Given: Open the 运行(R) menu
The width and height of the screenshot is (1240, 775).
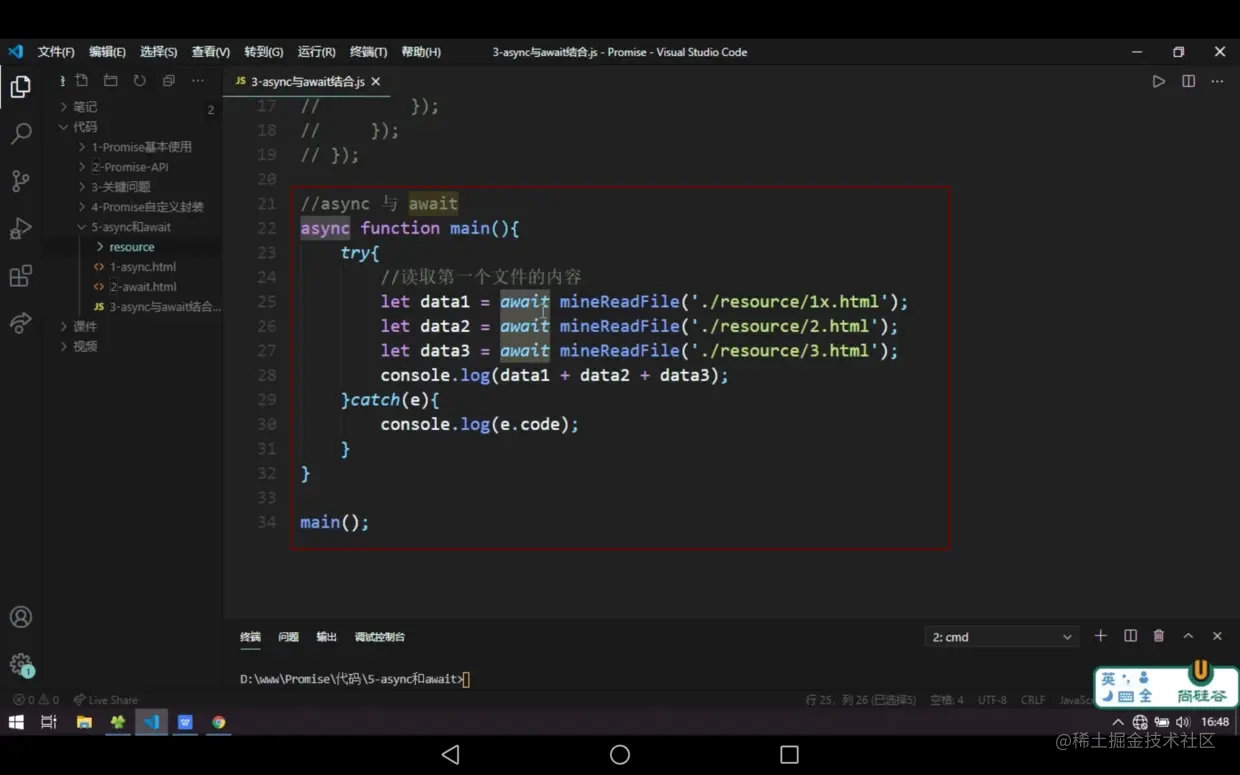Looking at the screenshot, I should [316, 52].
